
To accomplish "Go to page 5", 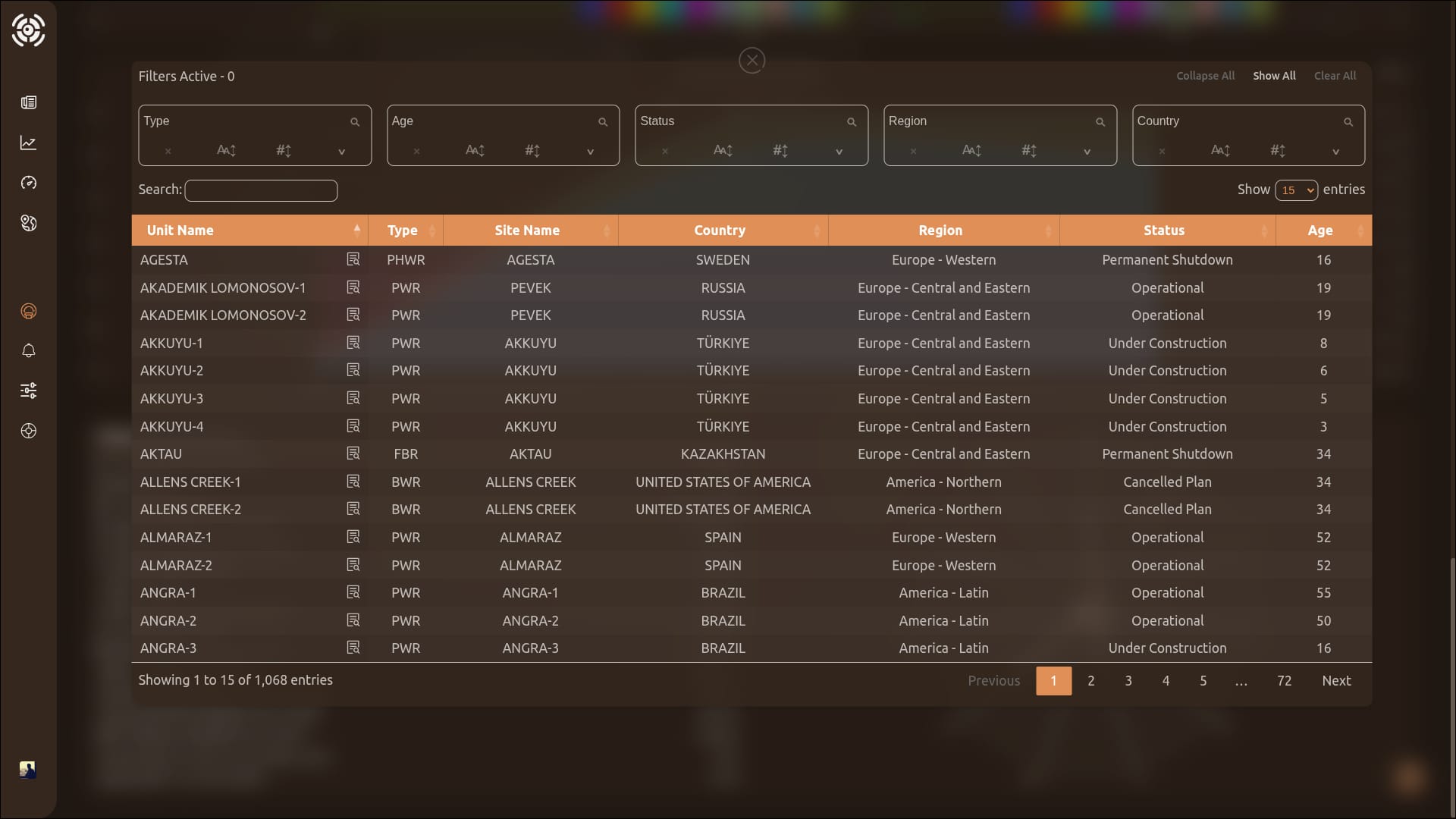I will (1203, 681).
